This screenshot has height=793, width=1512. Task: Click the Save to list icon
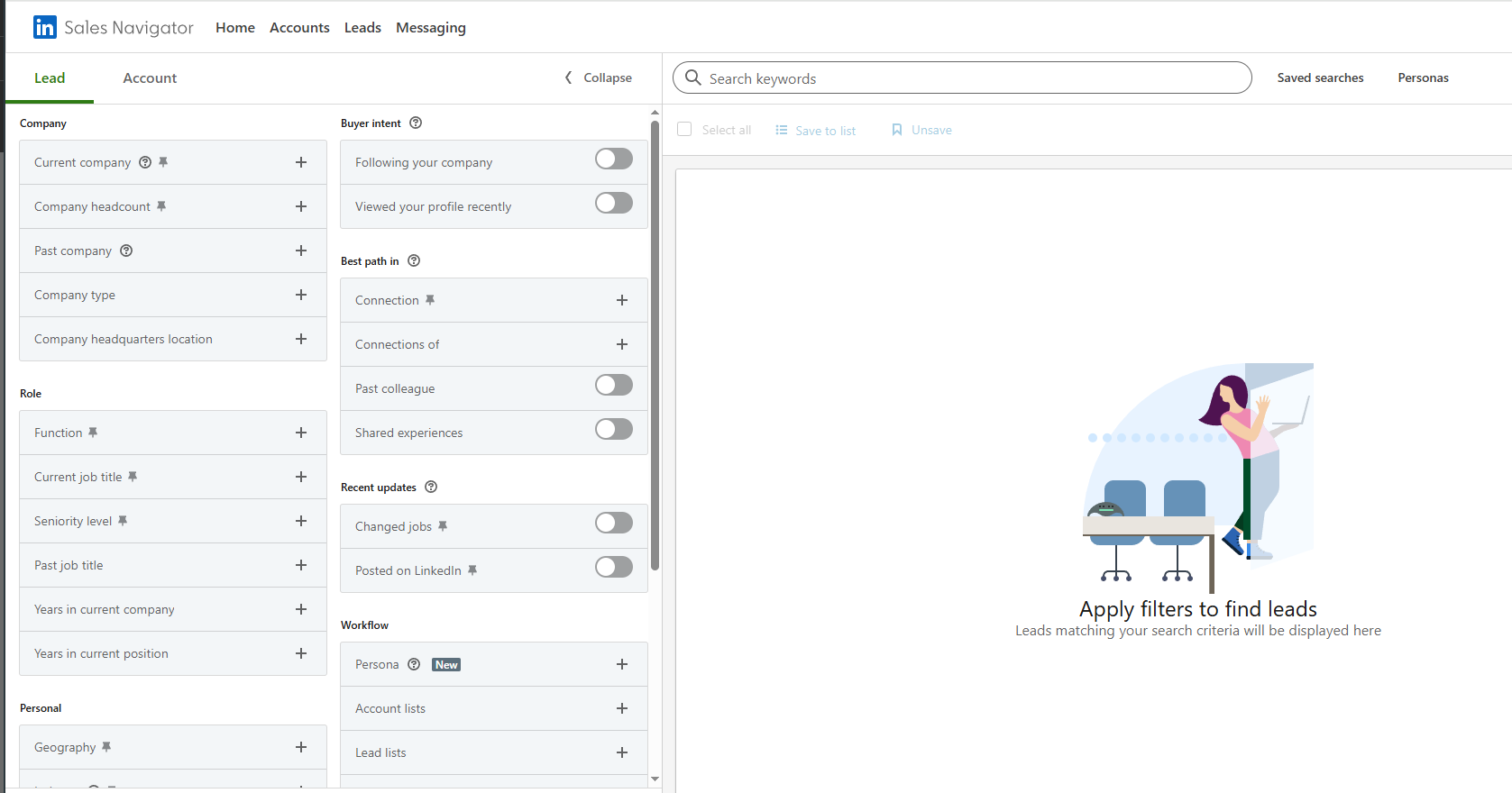(x=782, y=130)
